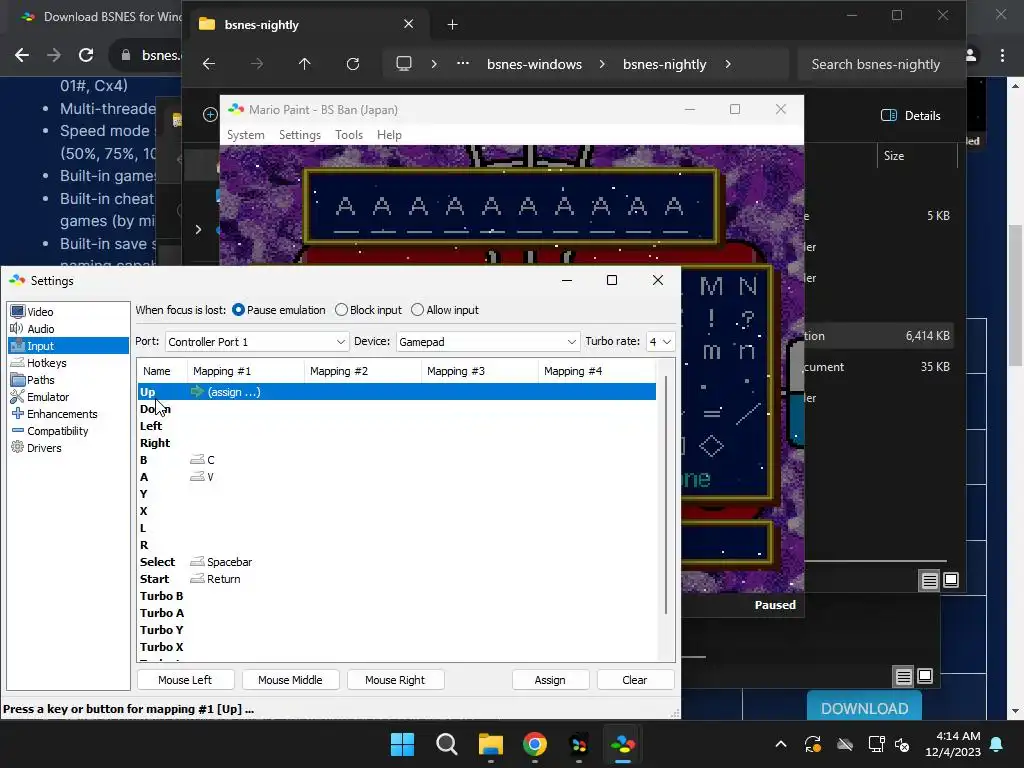Click the File Explorer back arrow
The width and height of the screenshot is (1024, 768).
209,64
